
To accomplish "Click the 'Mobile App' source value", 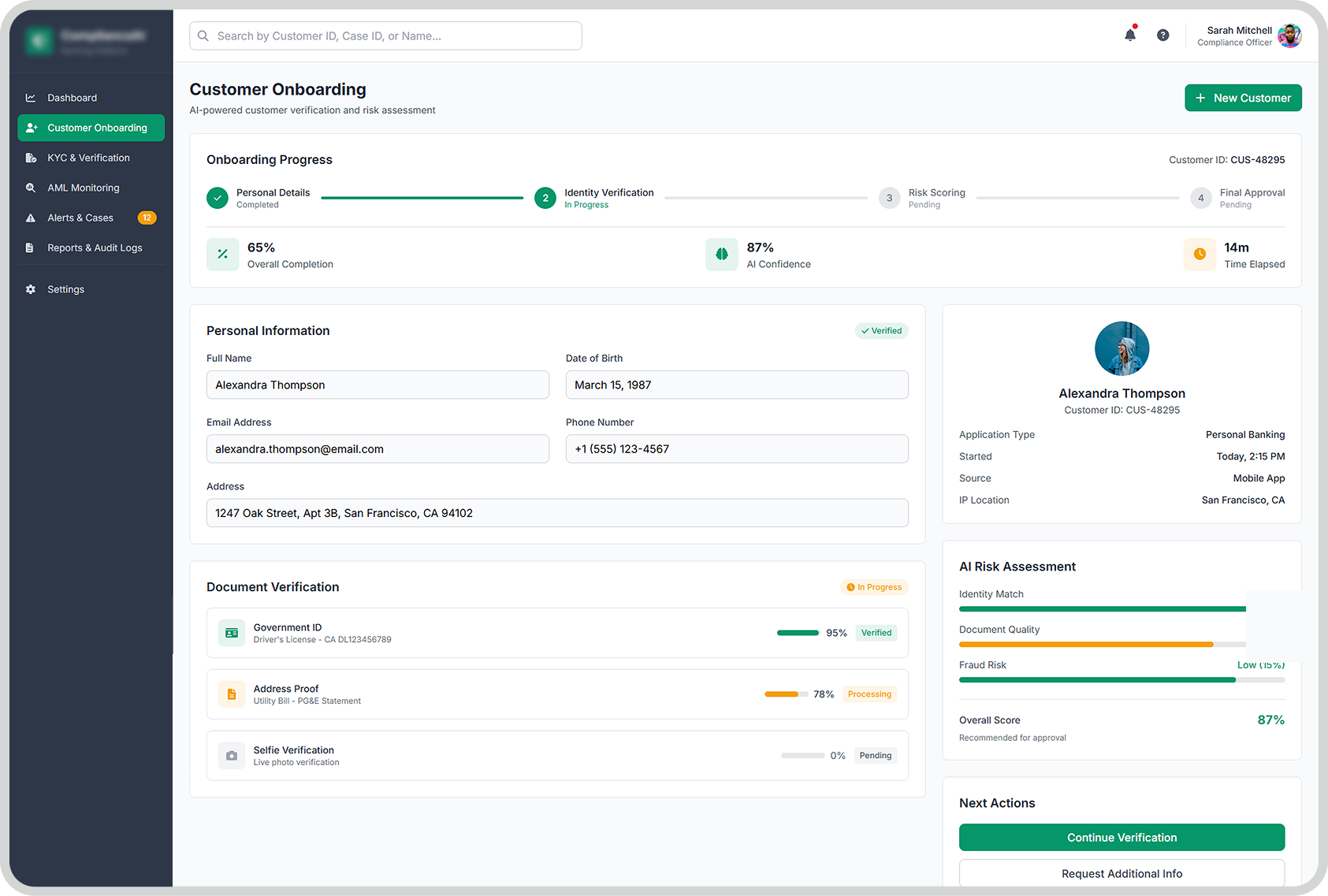I will pyautogui.click(x=1259, y=478).
